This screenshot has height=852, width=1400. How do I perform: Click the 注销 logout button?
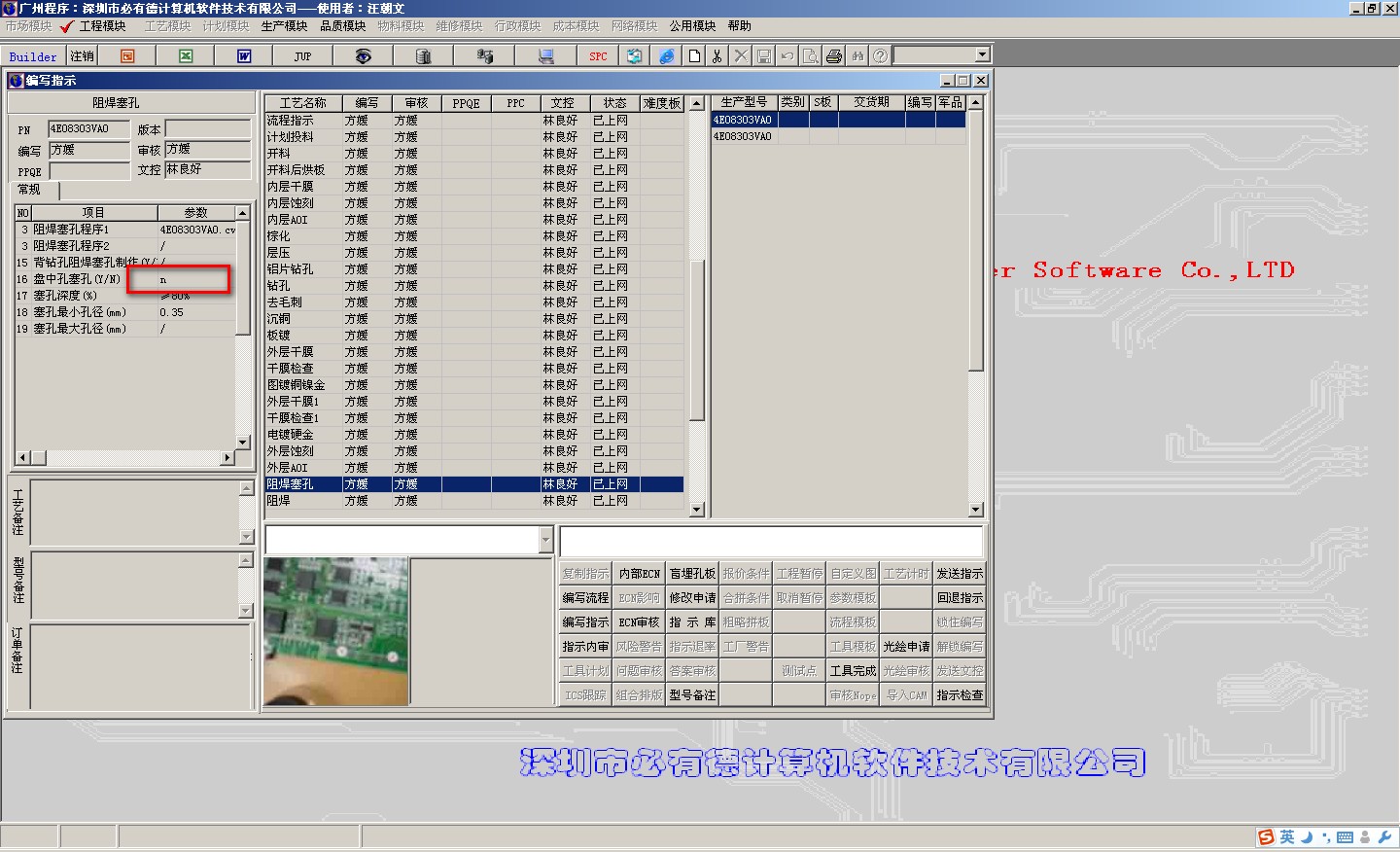[x=83, y=56]
